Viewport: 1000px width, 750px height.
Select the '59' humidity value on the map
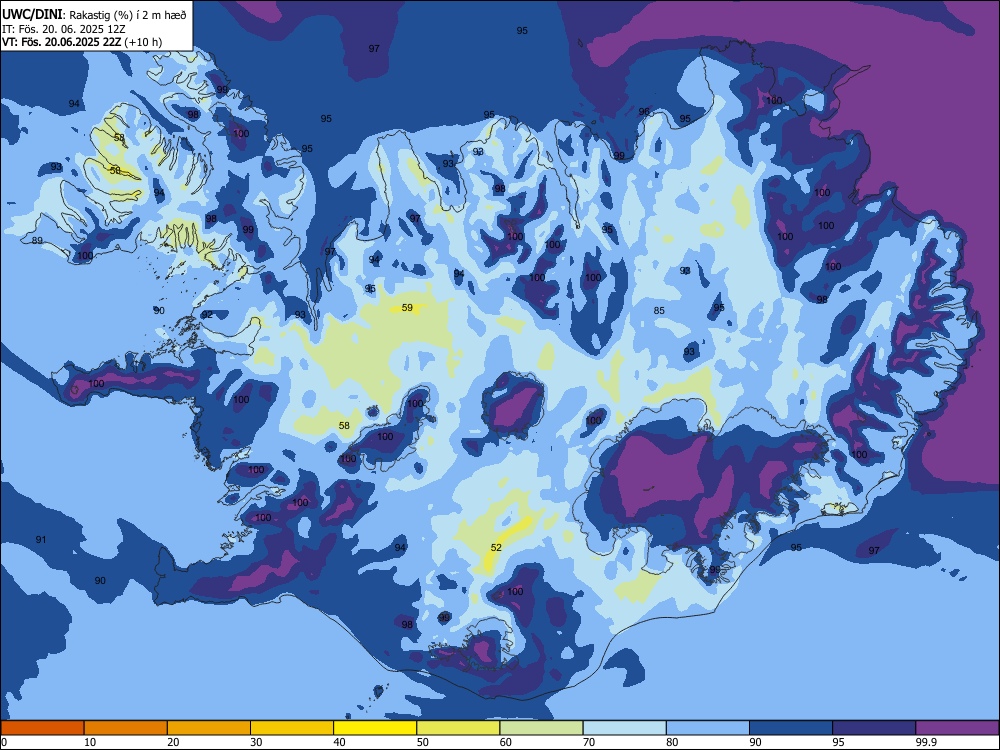[407, 308]
